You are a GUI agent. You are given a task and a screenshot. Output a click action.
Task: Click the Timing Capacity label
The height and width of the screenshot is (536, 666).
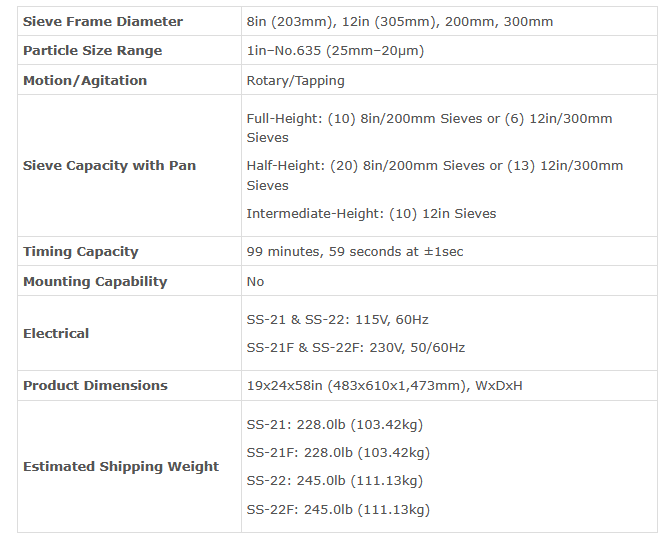(x=81, y=251)
